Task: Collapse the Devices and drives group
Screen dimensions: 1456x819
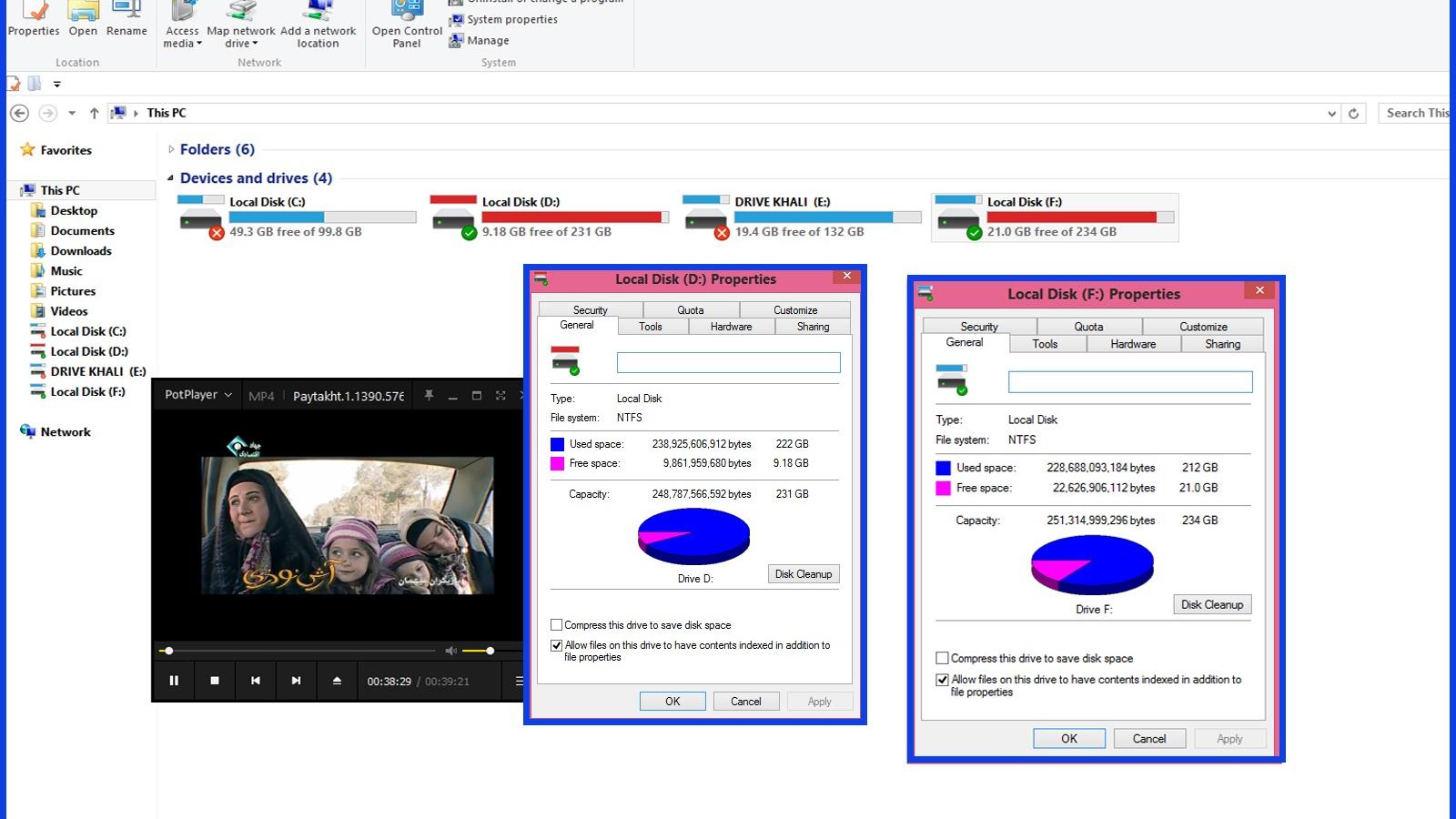Action: pos(171,178)
